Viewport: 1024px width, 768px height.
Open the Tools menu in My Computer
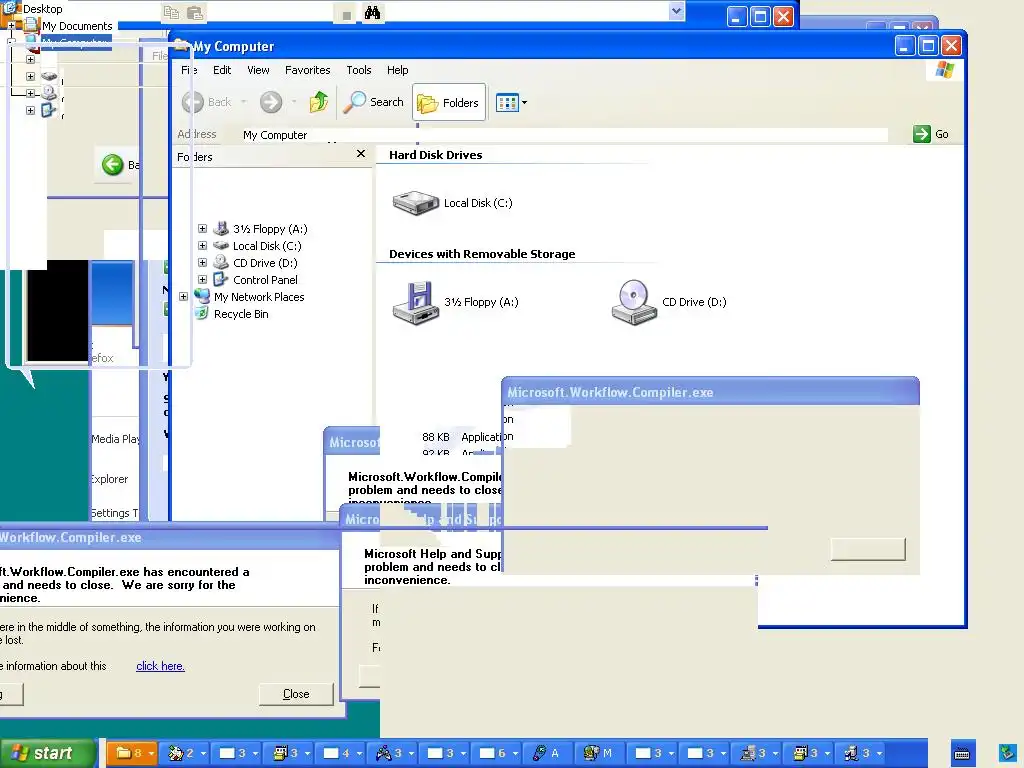click(359, 70)
